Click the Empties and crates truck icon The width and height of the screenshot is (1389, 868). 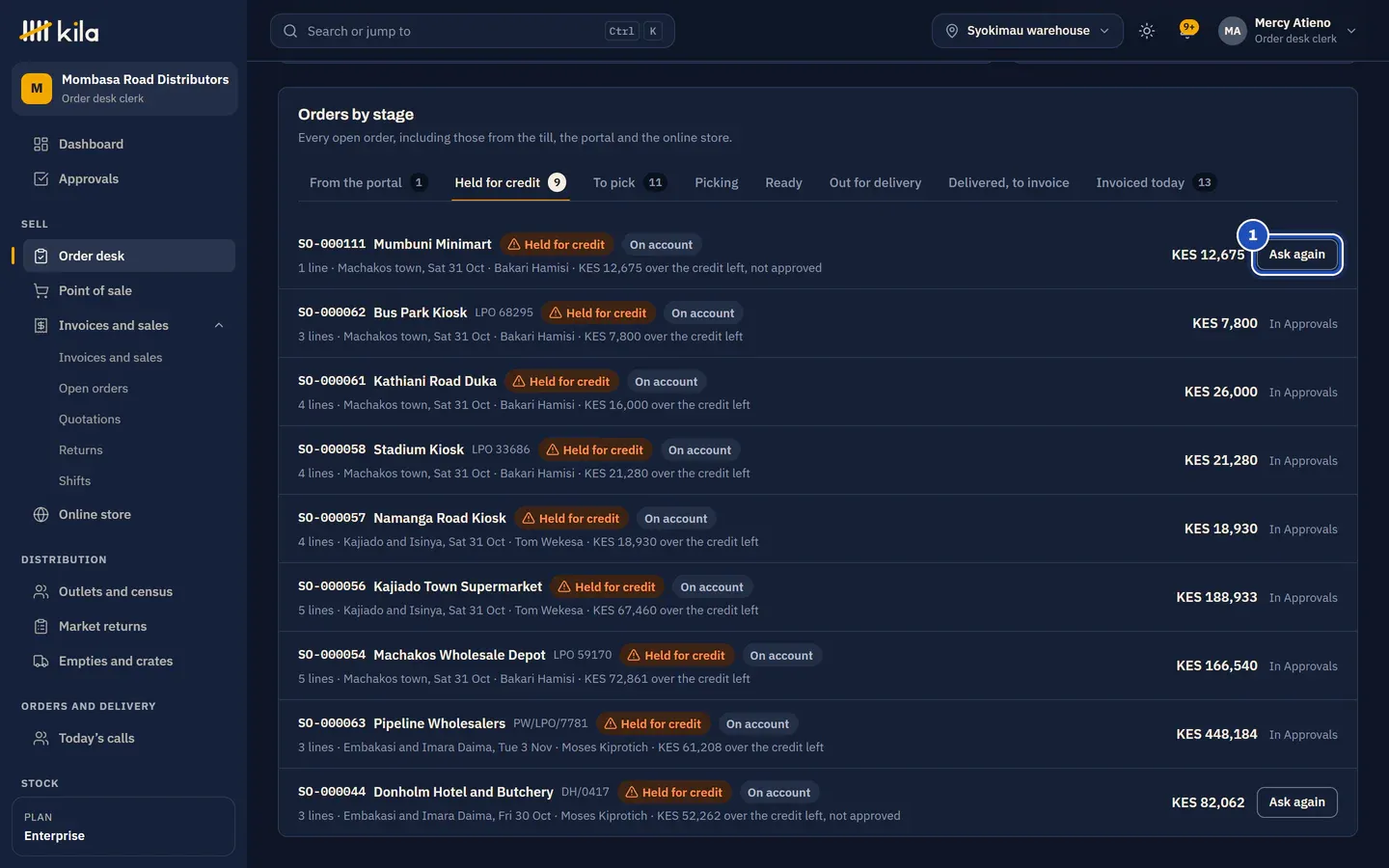(41, 662)
